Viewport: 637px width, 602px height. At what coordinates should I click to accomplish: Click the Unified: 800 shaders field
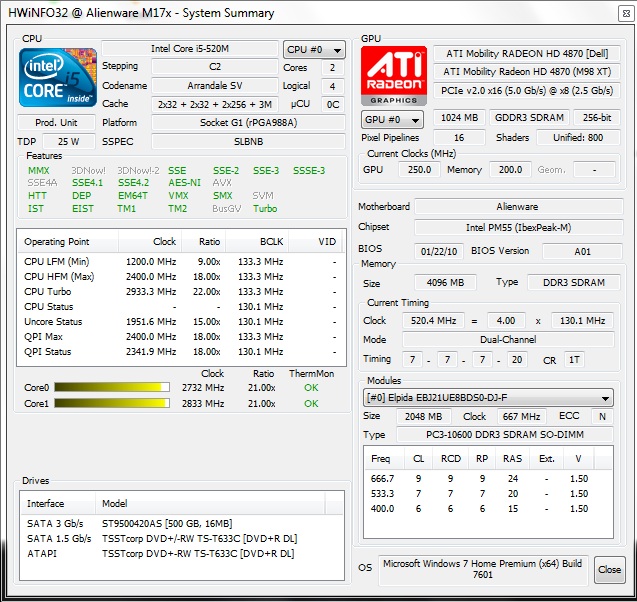(x=578, y=138)
